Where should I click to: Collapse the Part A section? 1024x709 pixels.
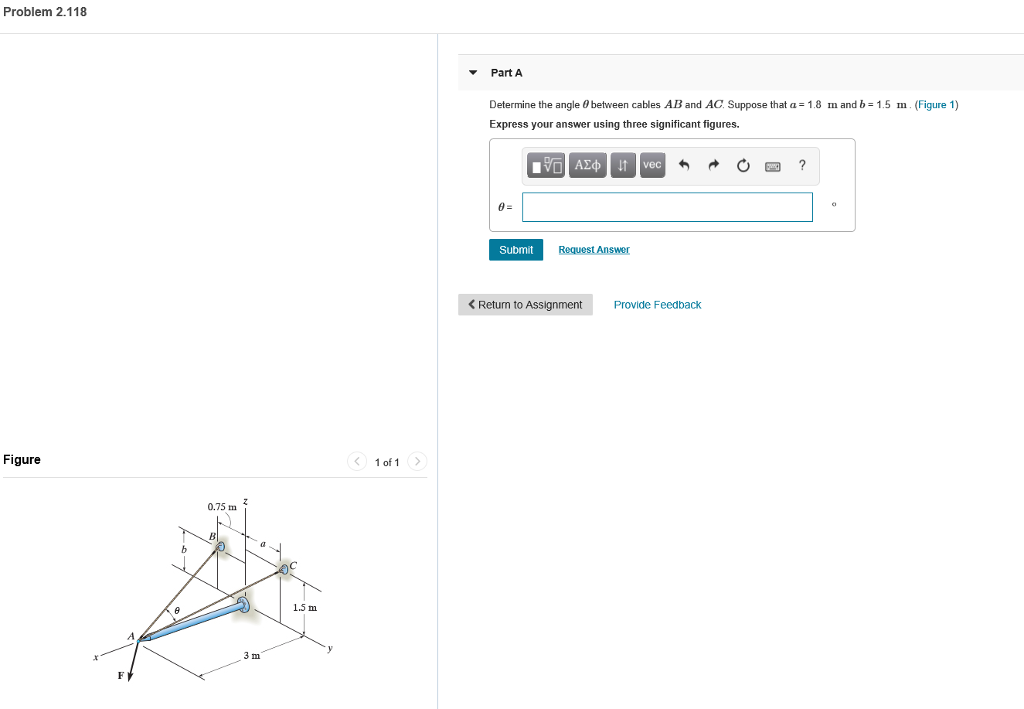[x=473, y=72]
